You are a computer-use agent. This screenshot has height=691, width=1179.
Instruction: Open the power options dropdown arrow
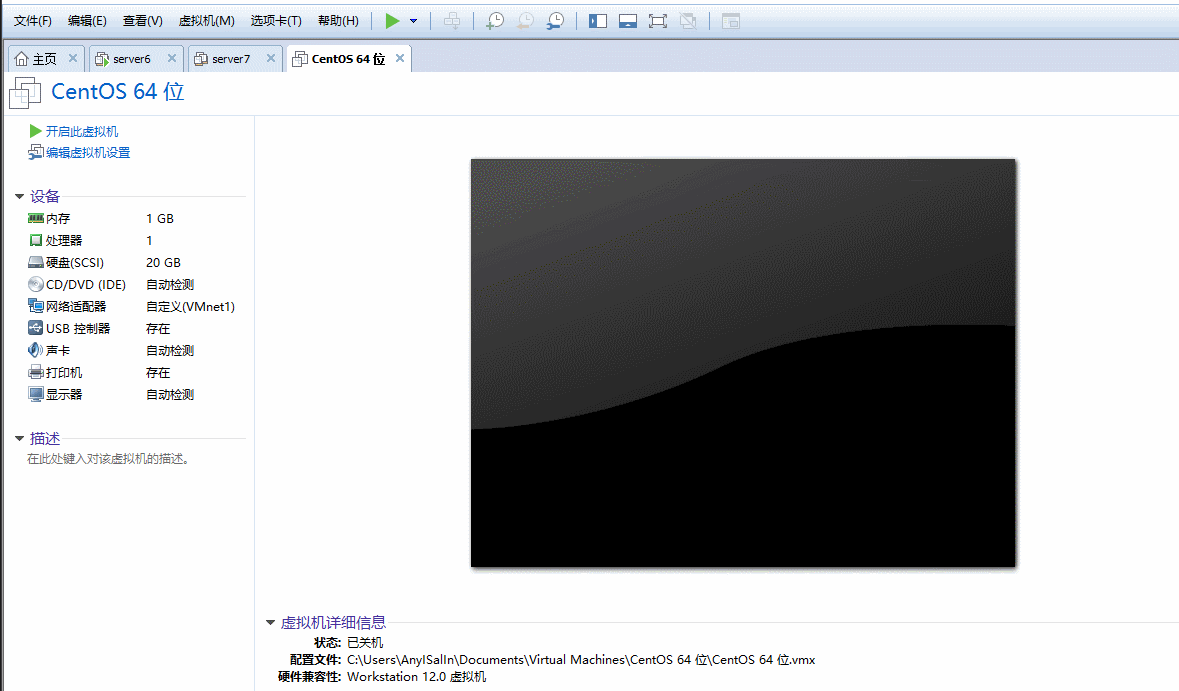(x=414, y=21)
